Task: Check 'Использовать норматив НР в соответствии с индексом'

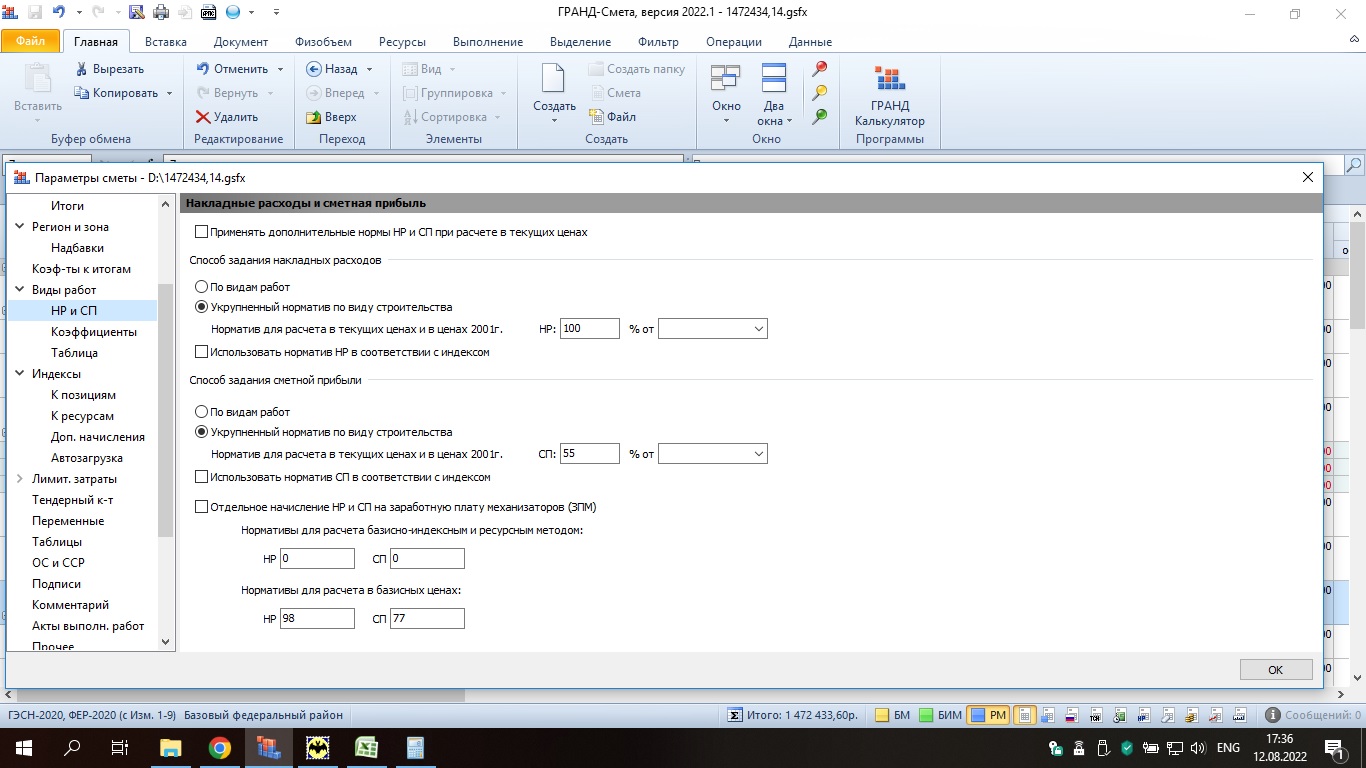Action: 202,352
